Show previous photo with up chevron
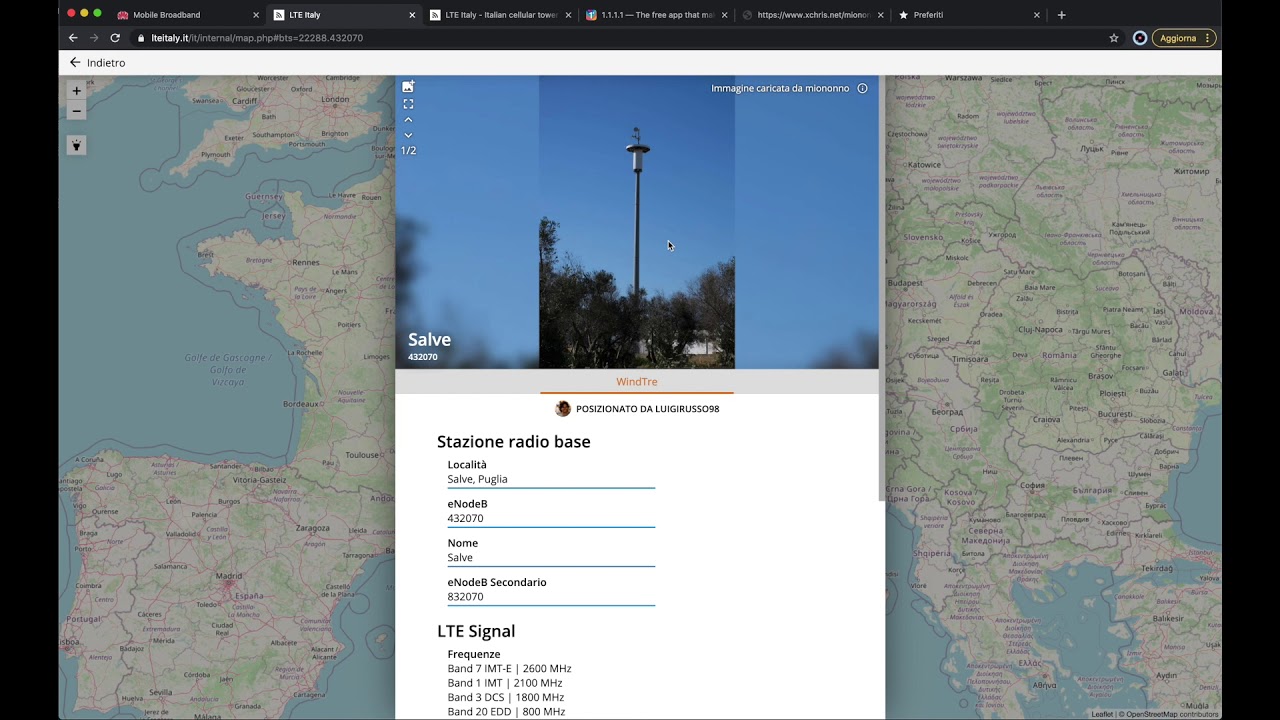The width and height of the screenshot is (1280, 720). (408, 120)
